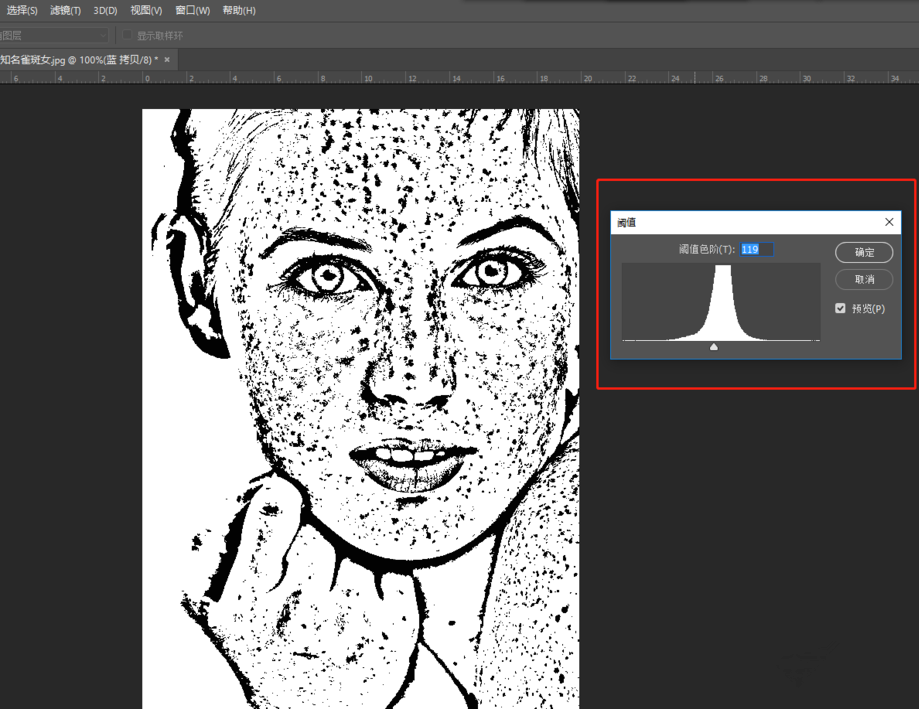Expand the sample layer dropdown in options bar
Image resolution: width=919 pixels, height=709 pixels.
pos(101,36)
